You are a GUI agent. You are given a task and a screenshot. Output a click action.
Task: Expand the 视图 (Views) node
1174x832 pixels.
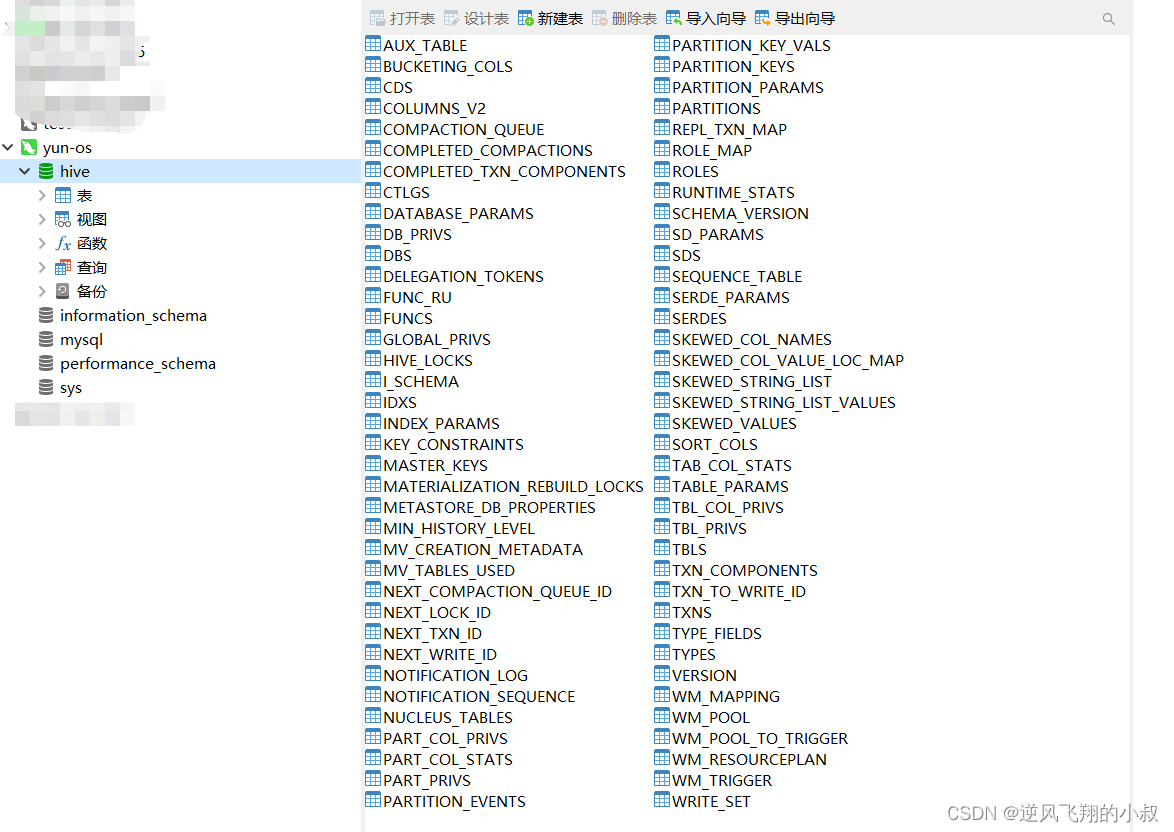click(x=42, y=219)
